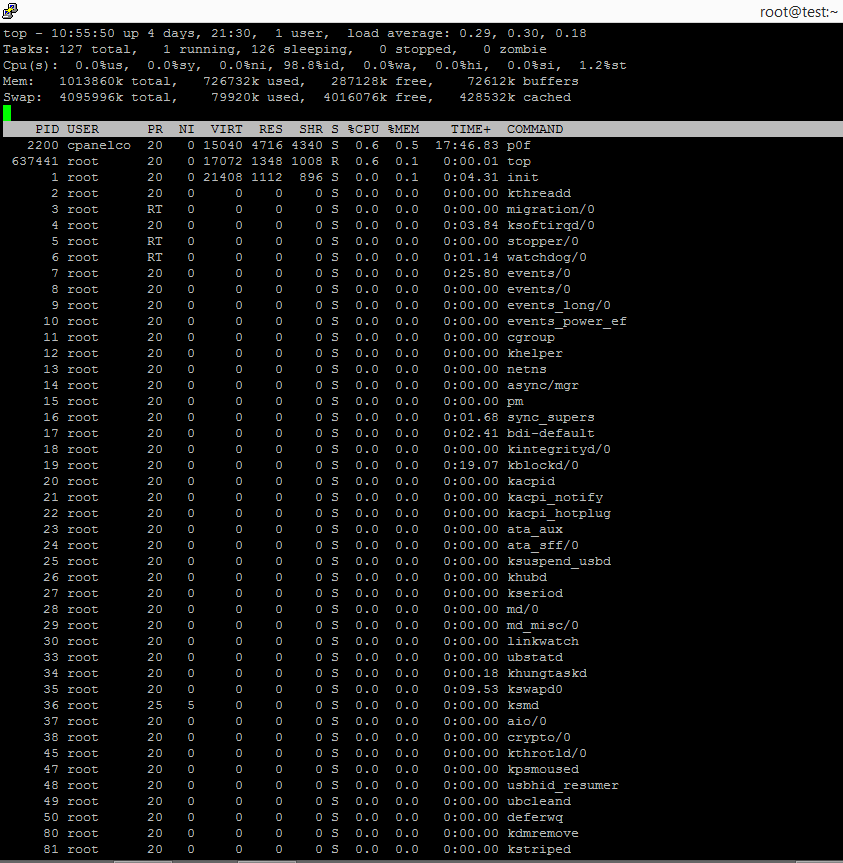The width and height of the screenshot is (843, 863).
Task: Click the VIRT column header
Action: coord(226,129)
